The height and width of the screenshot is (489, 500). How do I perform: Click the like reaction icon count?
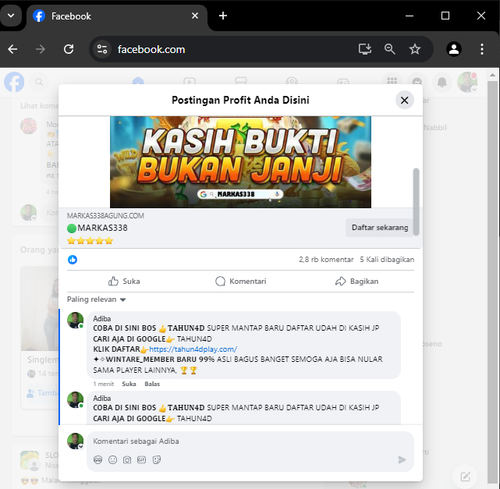[72, 259]
